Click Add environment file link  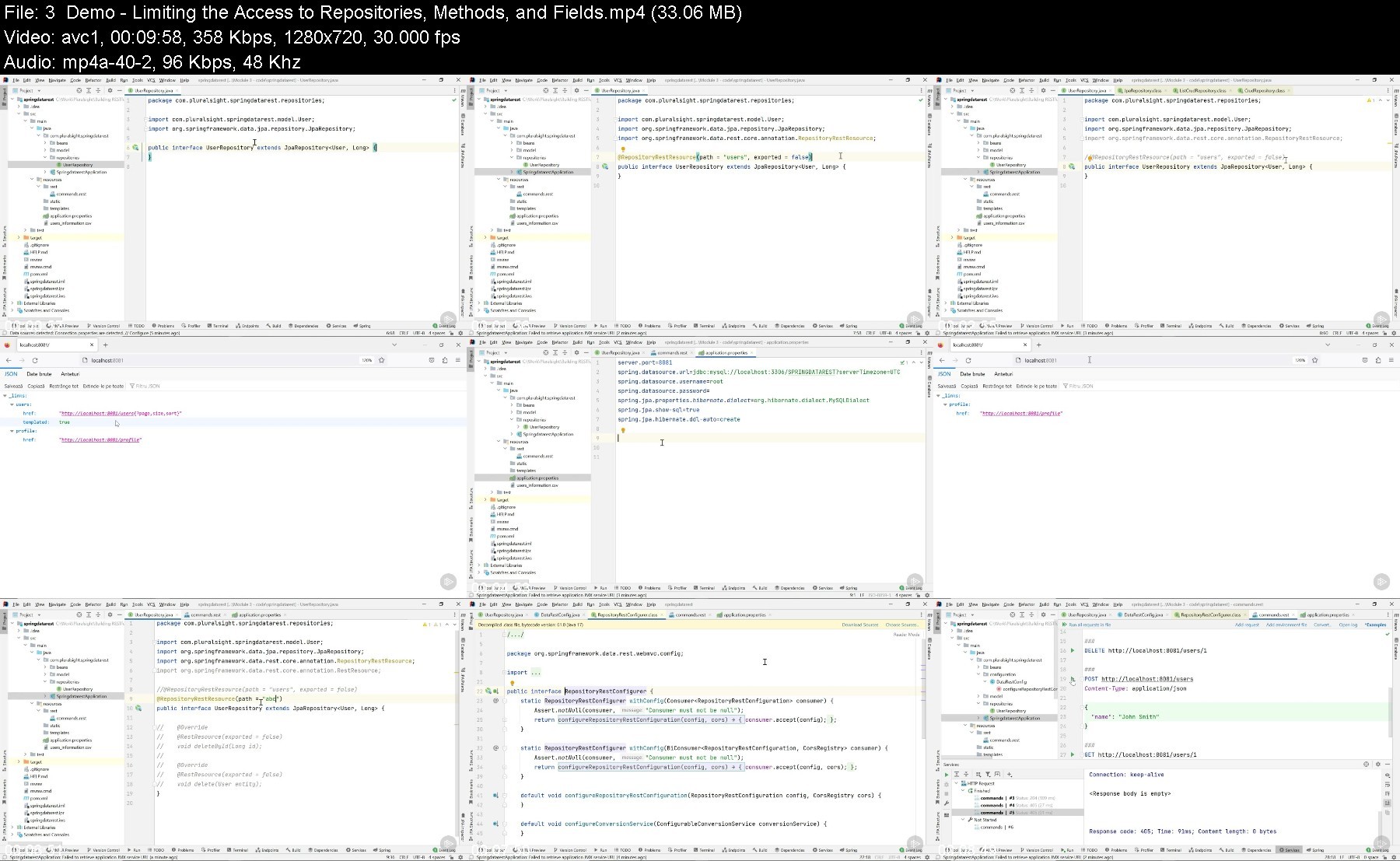[1286, 625]
